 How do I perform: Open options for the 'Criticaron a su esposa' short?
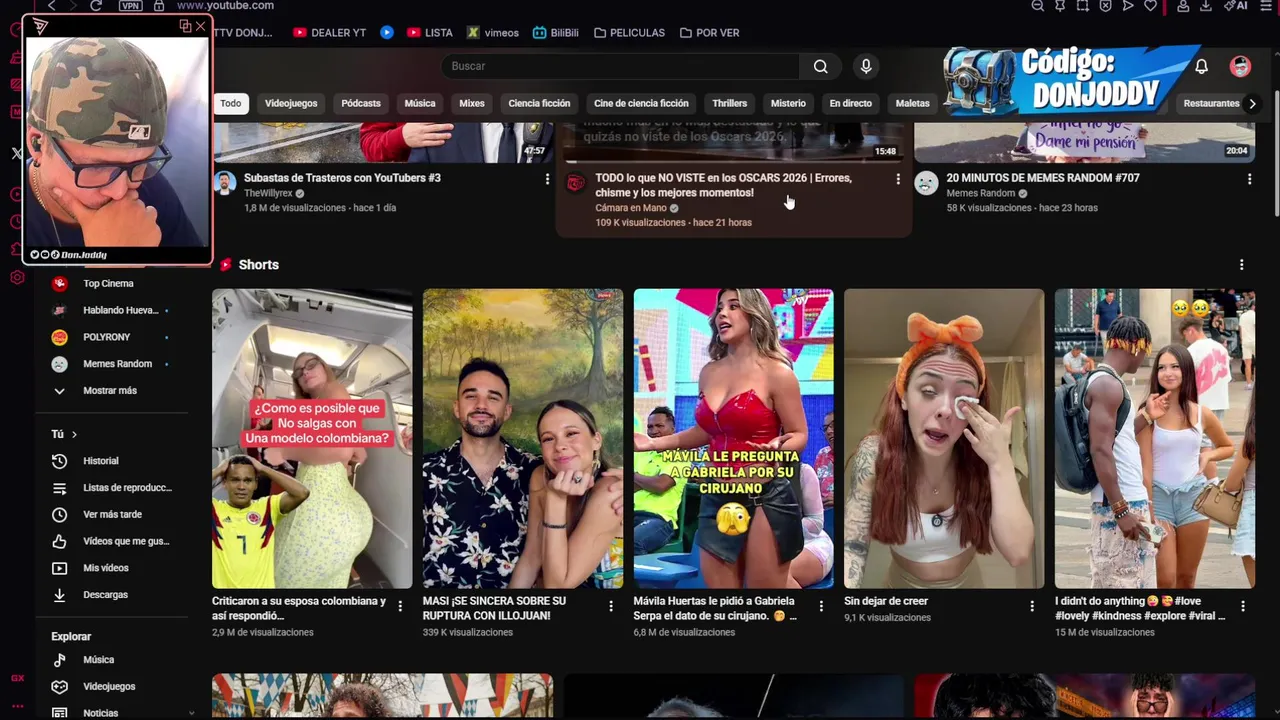[400, 606]
